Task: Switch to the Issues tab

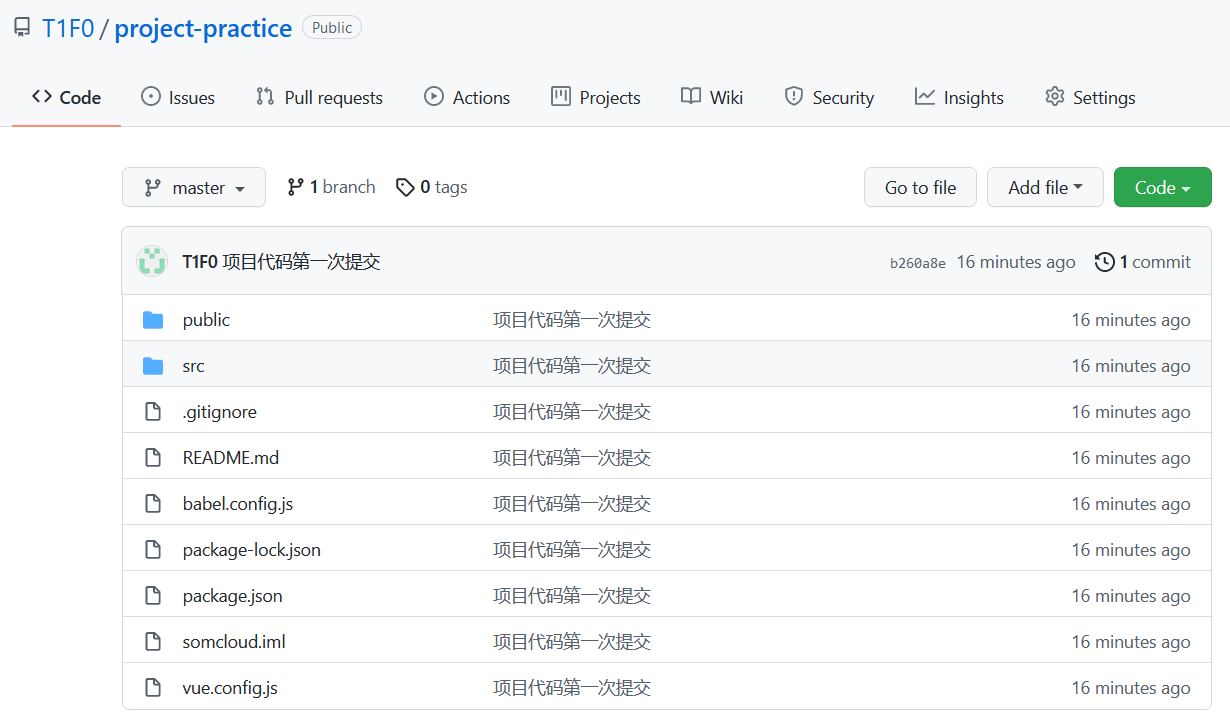Action: click(x=178, y=97)
